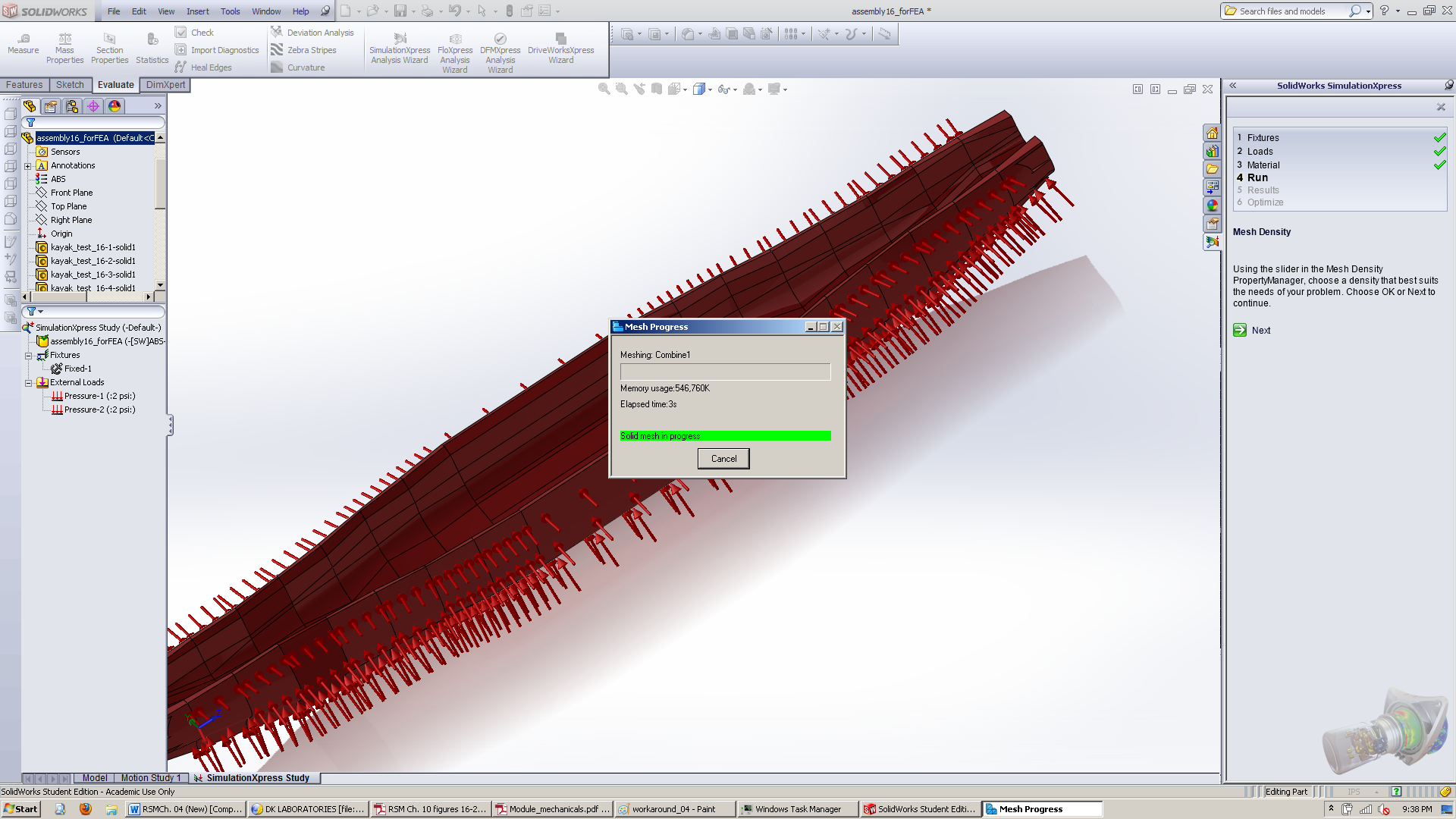Viewport: 1456px width, 819px height.
Task: Open Display Style dropdown arrow
Action: pyautogui.click(x=710, y=89)
